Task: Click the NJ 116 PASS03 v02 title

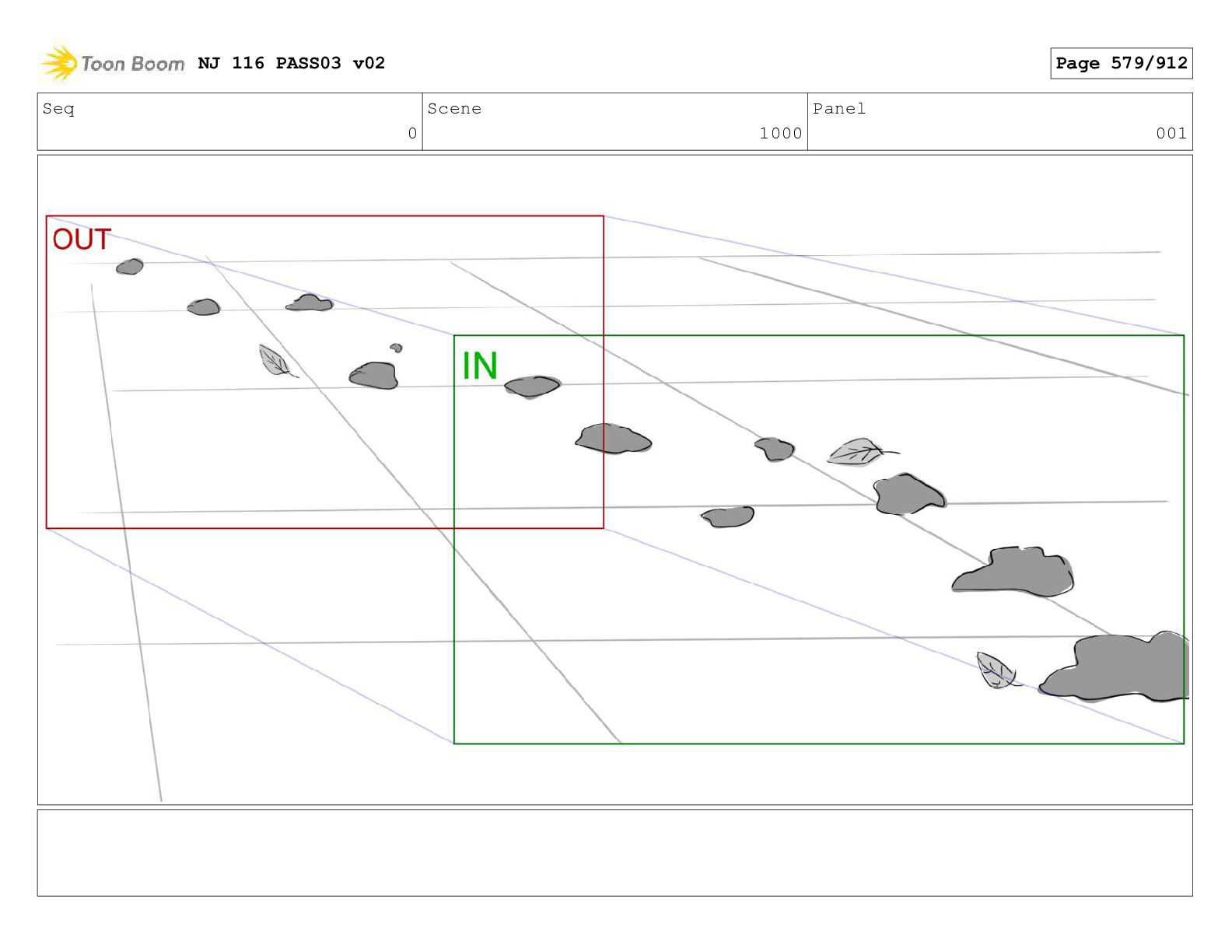Action: (292, 63)
